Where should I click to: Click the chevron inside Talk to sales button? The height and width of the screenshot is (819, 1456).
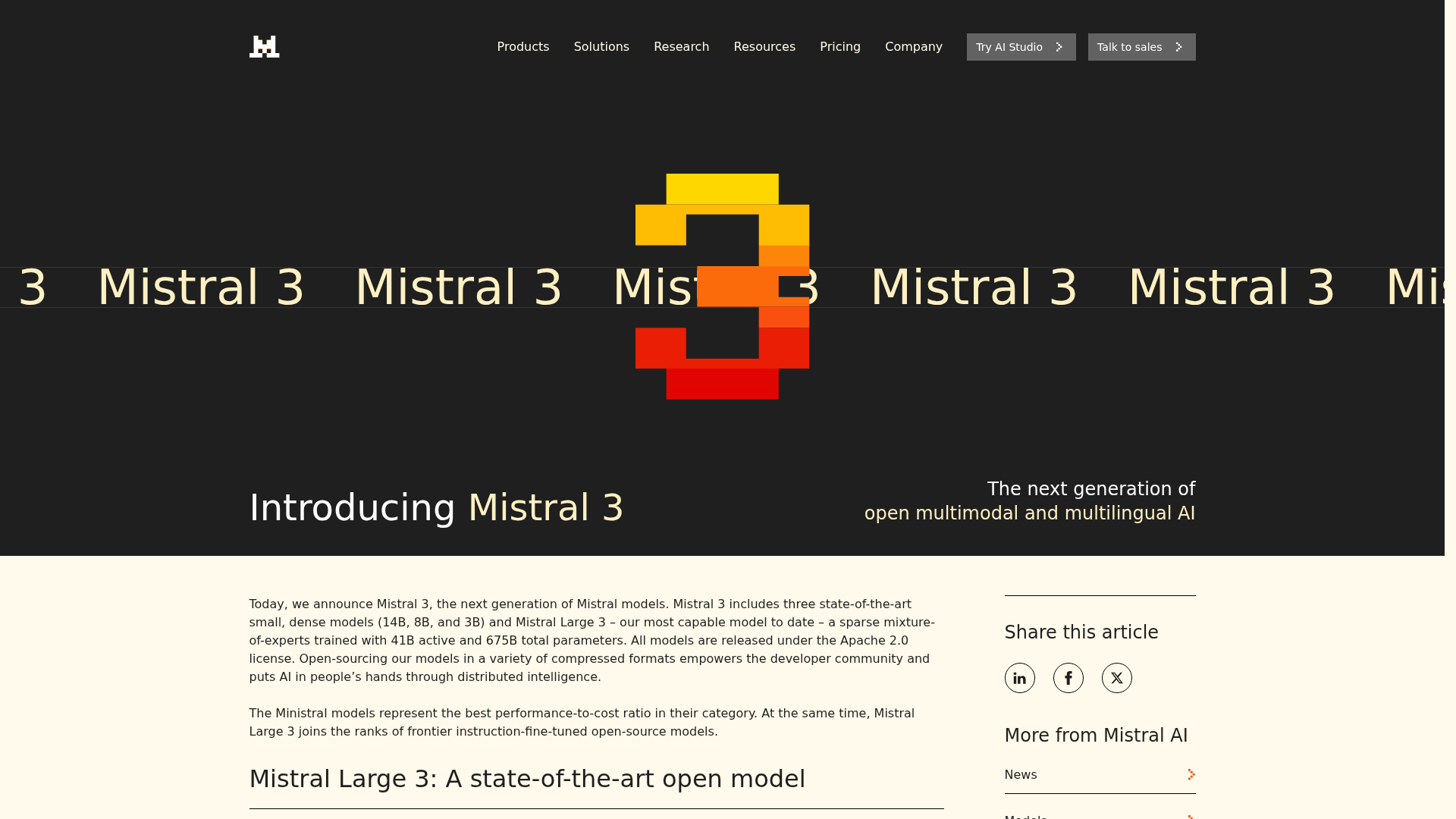pyautogui.click(x=1178, y=46)
